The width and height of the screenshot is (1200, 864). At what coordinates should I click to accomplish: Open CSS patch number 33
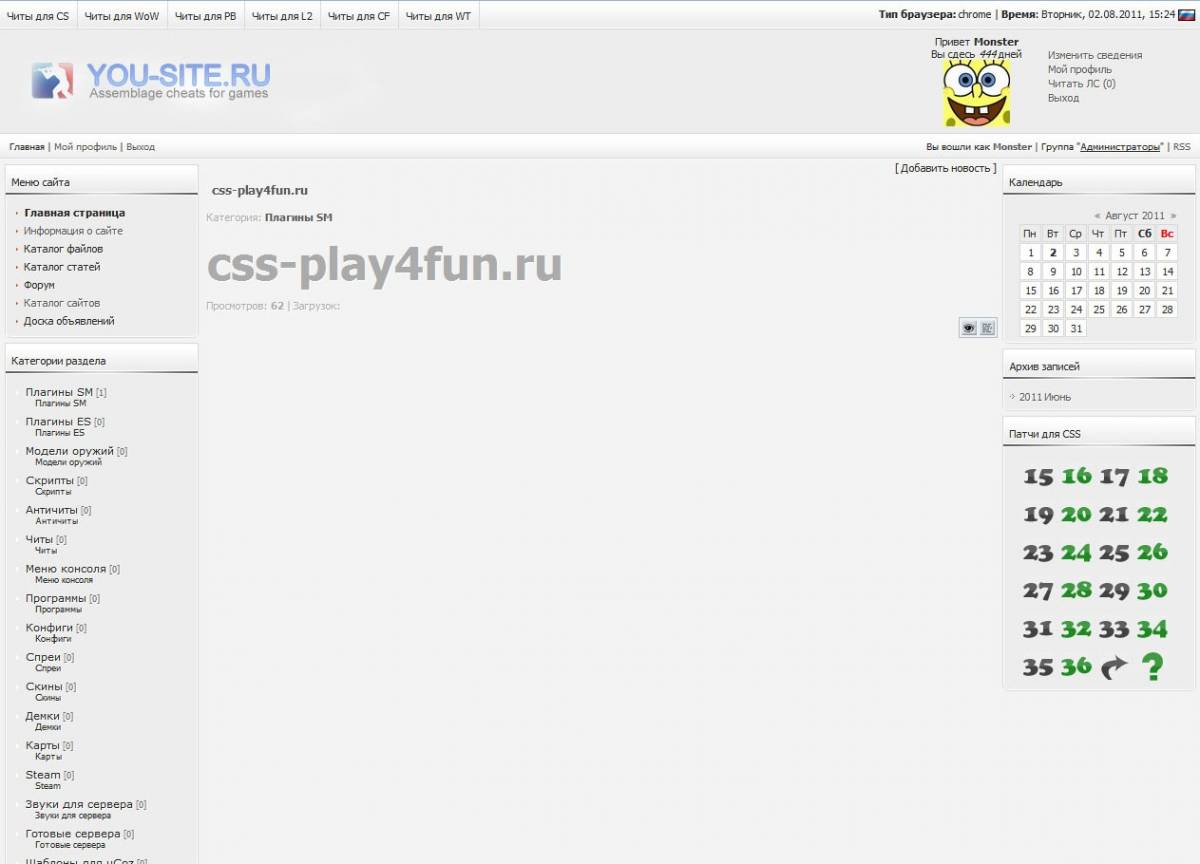1114,629
